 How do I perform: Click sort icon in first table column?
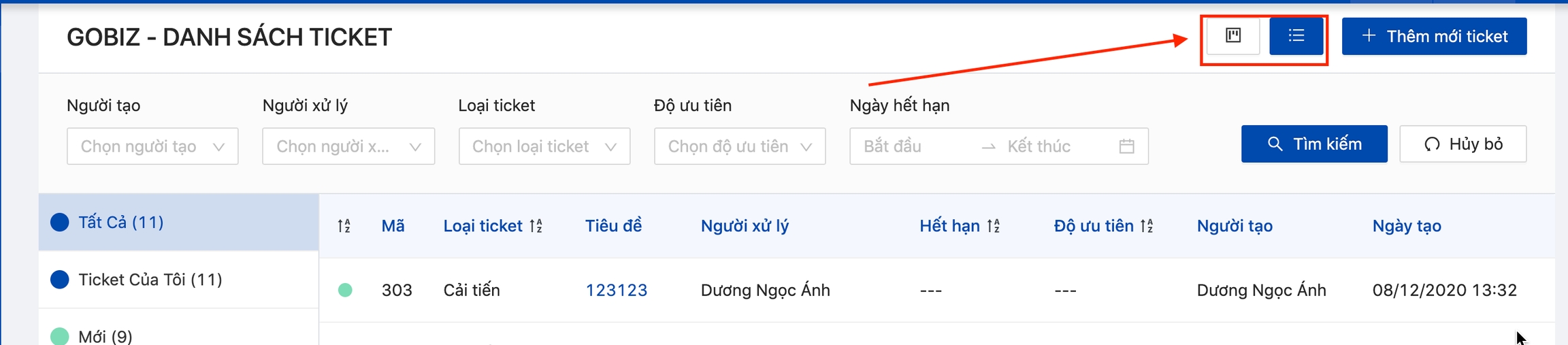[344, 226]
